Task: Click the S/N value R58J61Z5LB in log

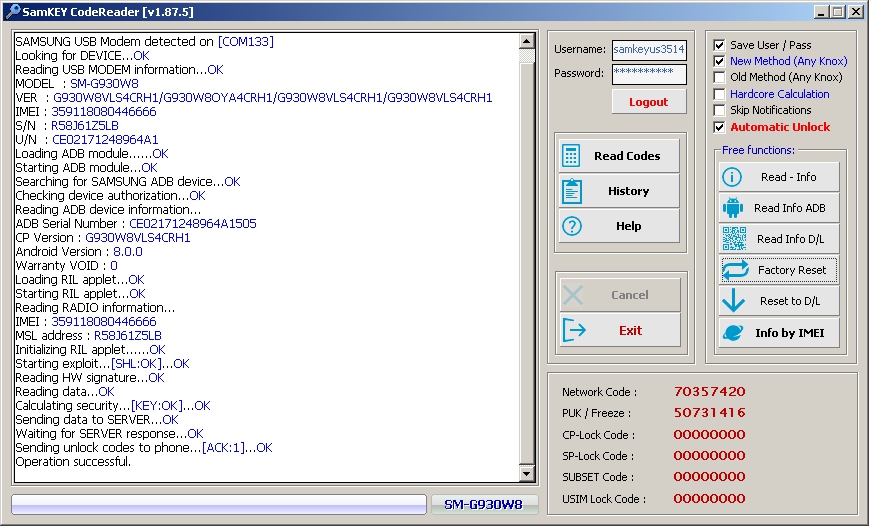Action: pos(85,126)
